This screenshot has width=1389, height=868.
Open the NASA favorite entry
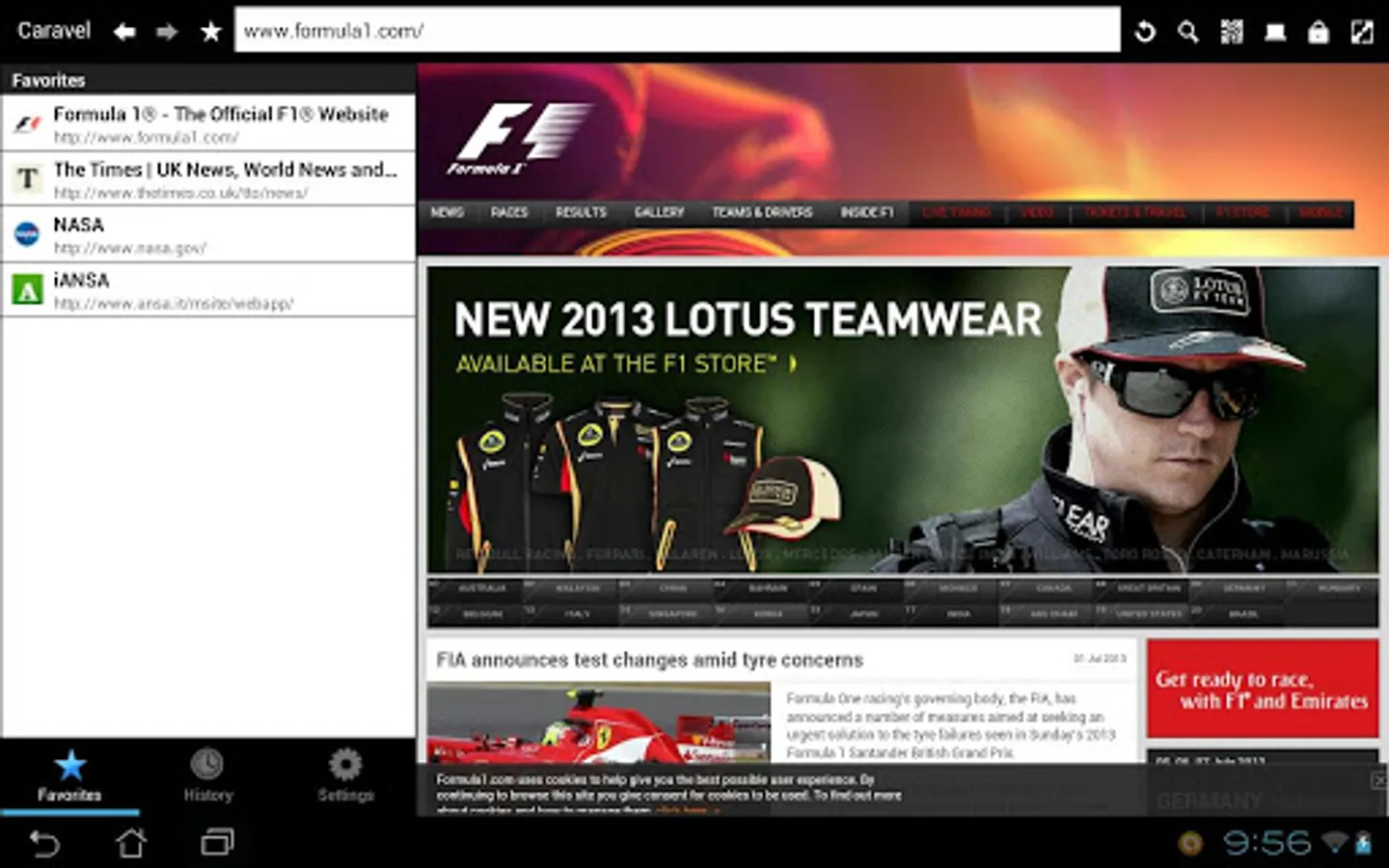tap(208, 234)
